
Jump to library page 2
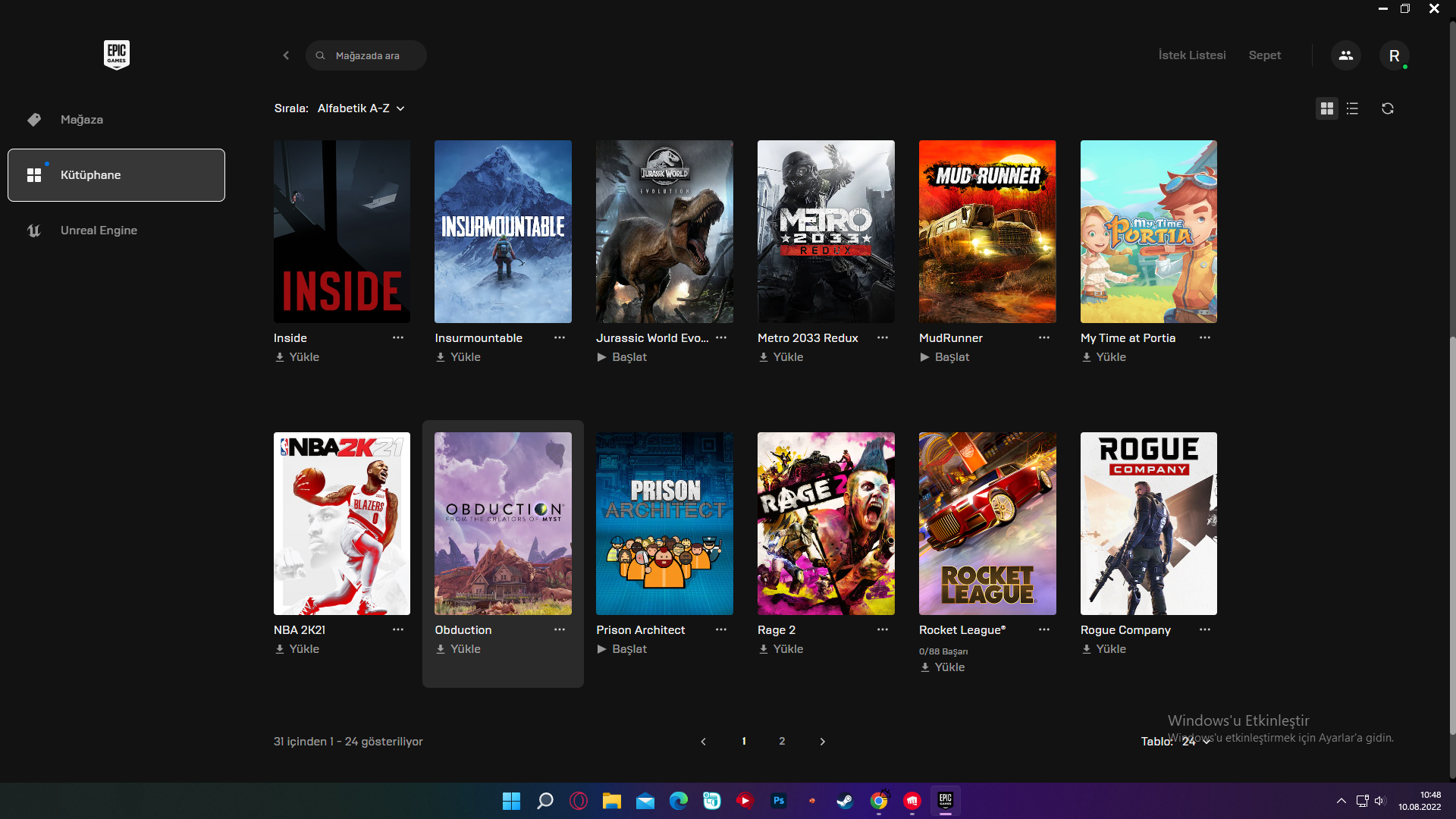[782, 742]
